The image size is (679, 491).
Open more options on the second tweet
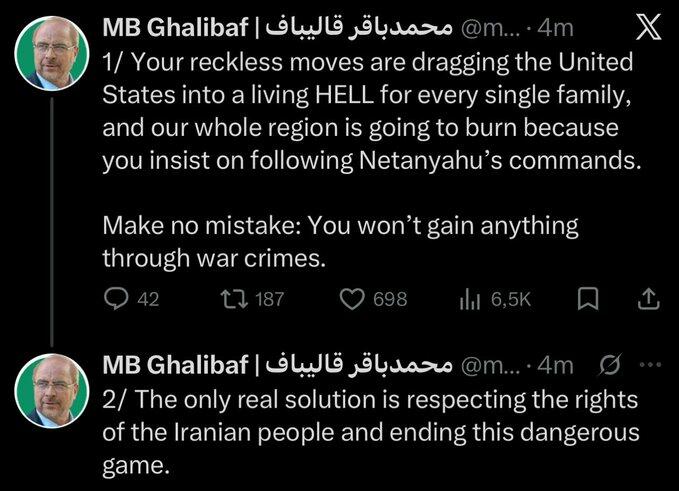[x=650, y=366]
